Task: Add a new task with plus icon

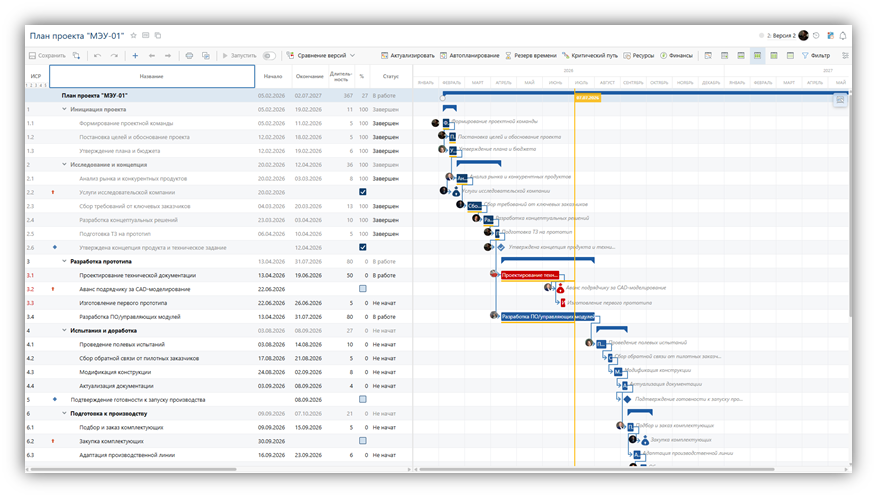Action: pyautogui.click(x=135, y=55)
